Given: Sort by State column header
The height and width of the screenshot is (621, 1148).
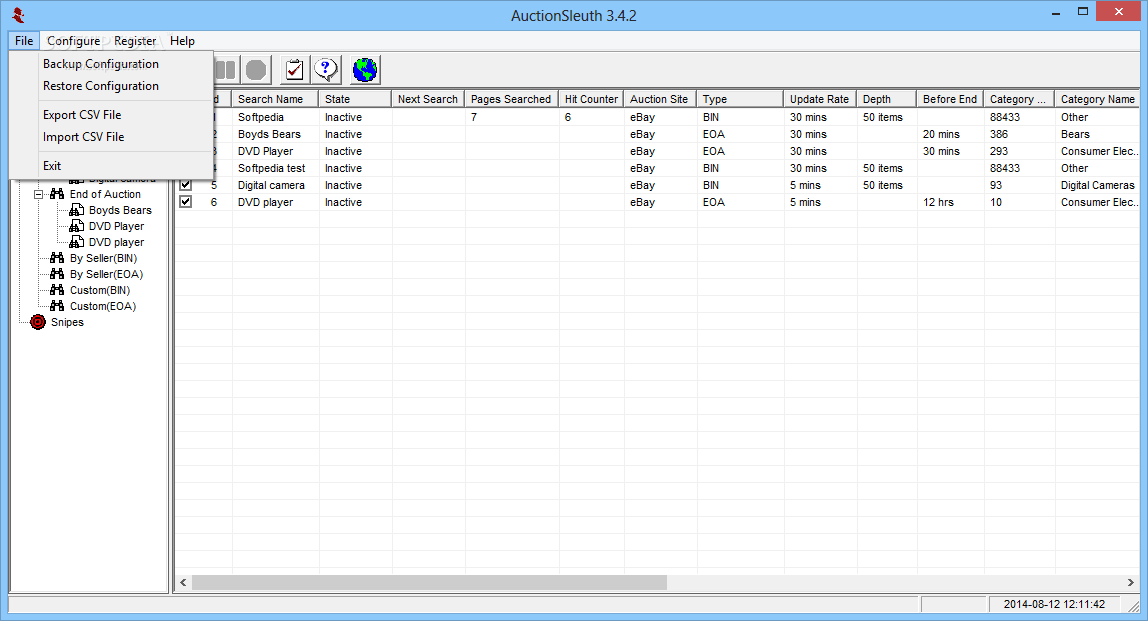Looking at the screenshot, I should [x=356, y=99].
